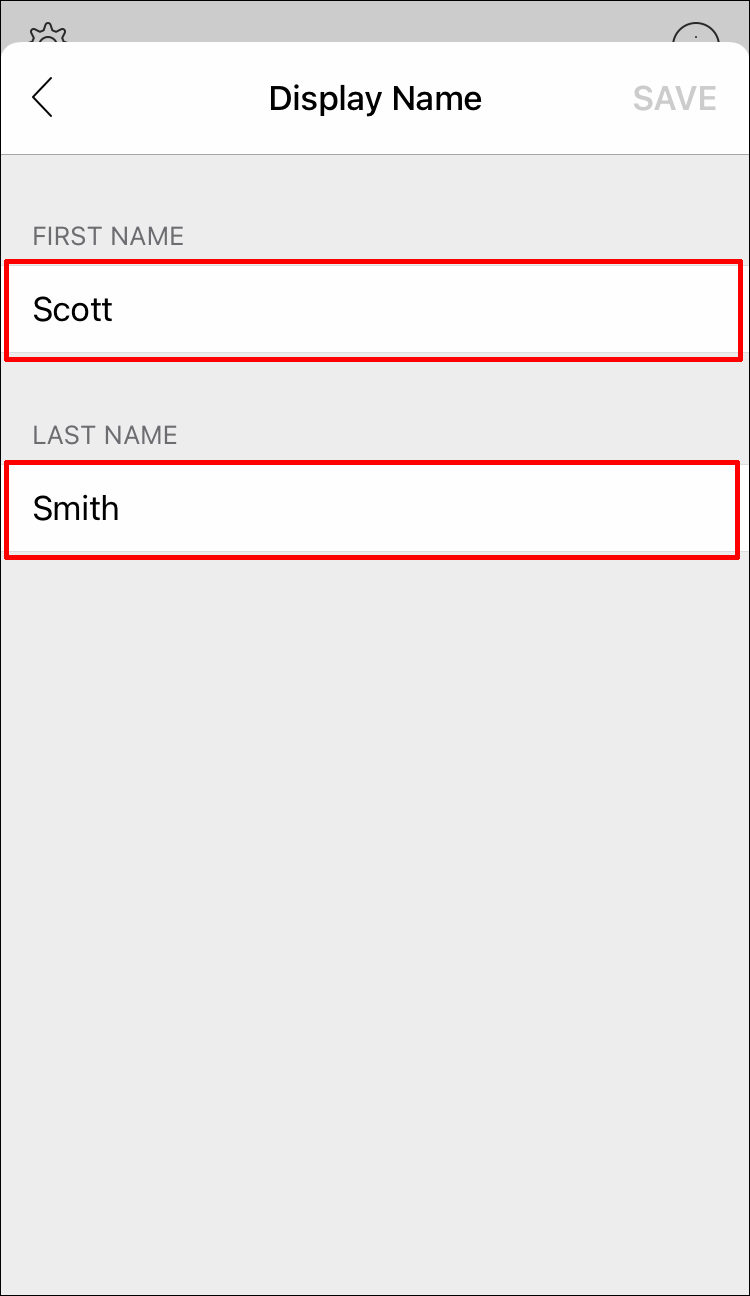Viewport: 750px width, 1296px height.
Task: Tap the header between back arrow and title
Action: (160, 98)
